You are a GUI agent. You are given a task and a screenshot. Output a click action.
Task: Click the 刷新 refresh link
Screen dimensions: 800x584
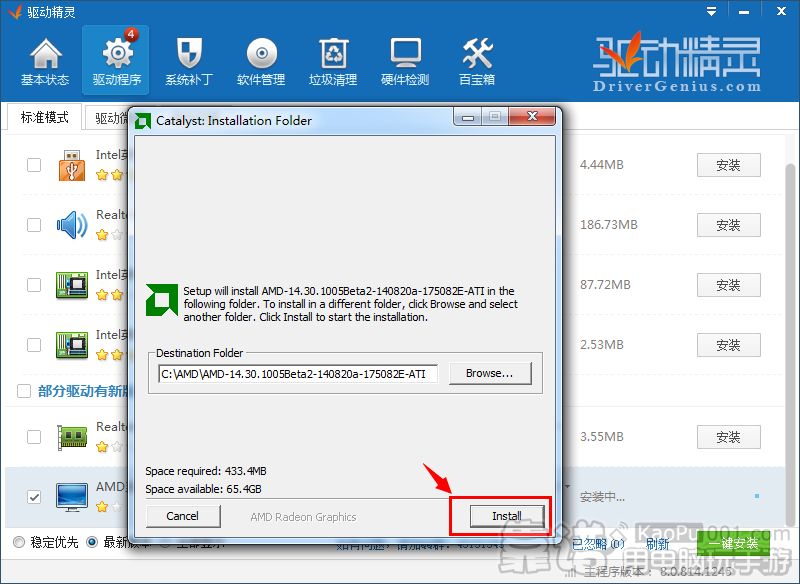(657, 544)
